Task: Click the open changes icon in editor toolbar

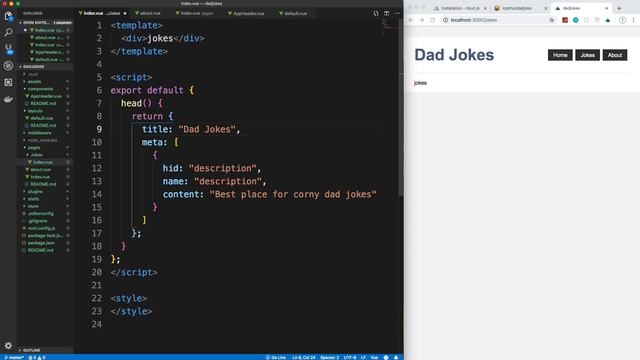Action: click(x=376, y=13)
